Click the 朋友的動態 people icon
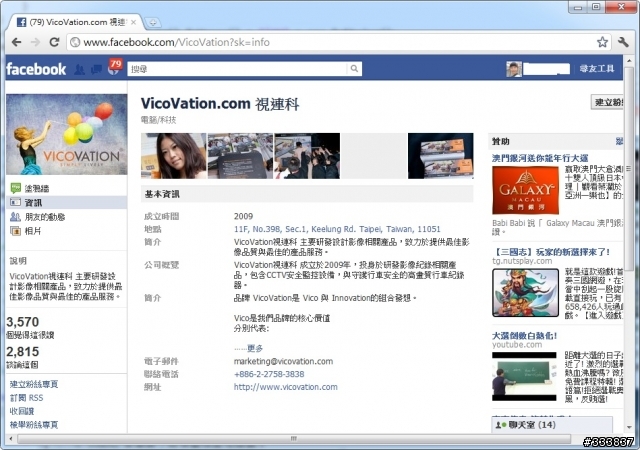Viewport: 640px width, 450px height. pos(15,216)
